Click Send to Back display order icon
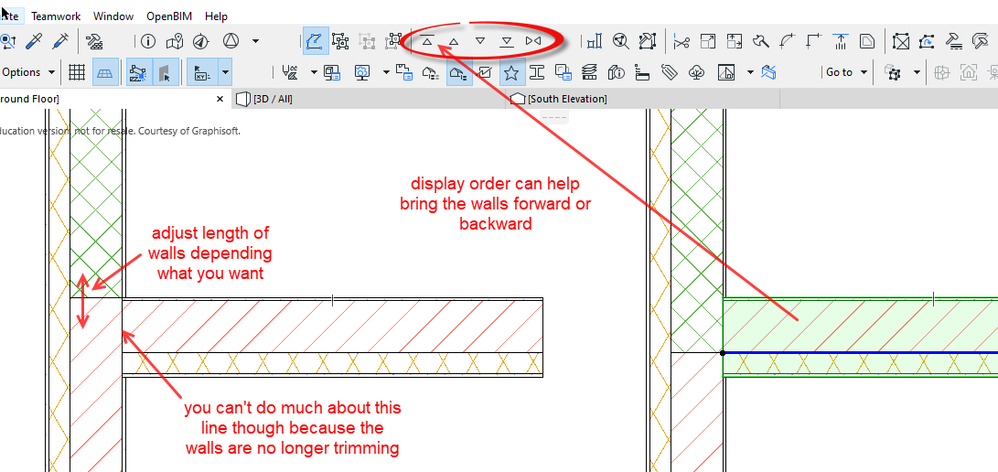The image size is (998, 472). pos(507,42)
